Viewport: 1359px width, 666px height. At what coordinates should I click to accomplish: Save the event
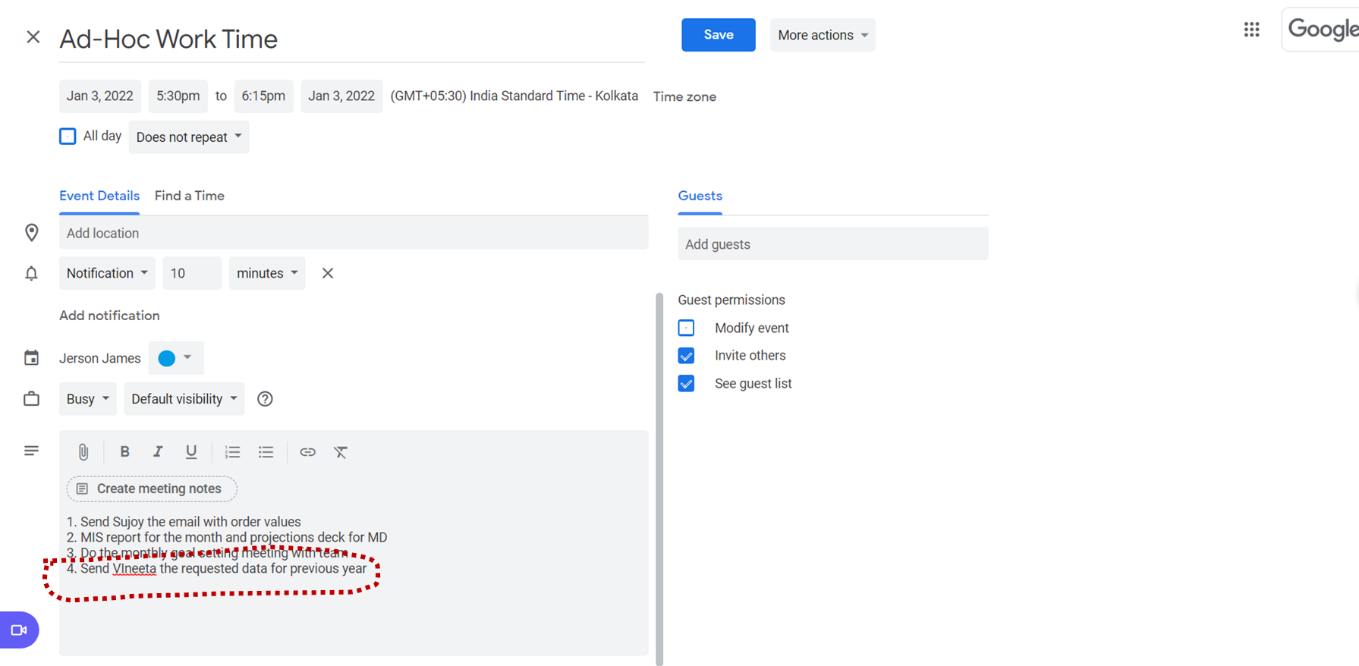pyautogui.click(x=718, y=35)
